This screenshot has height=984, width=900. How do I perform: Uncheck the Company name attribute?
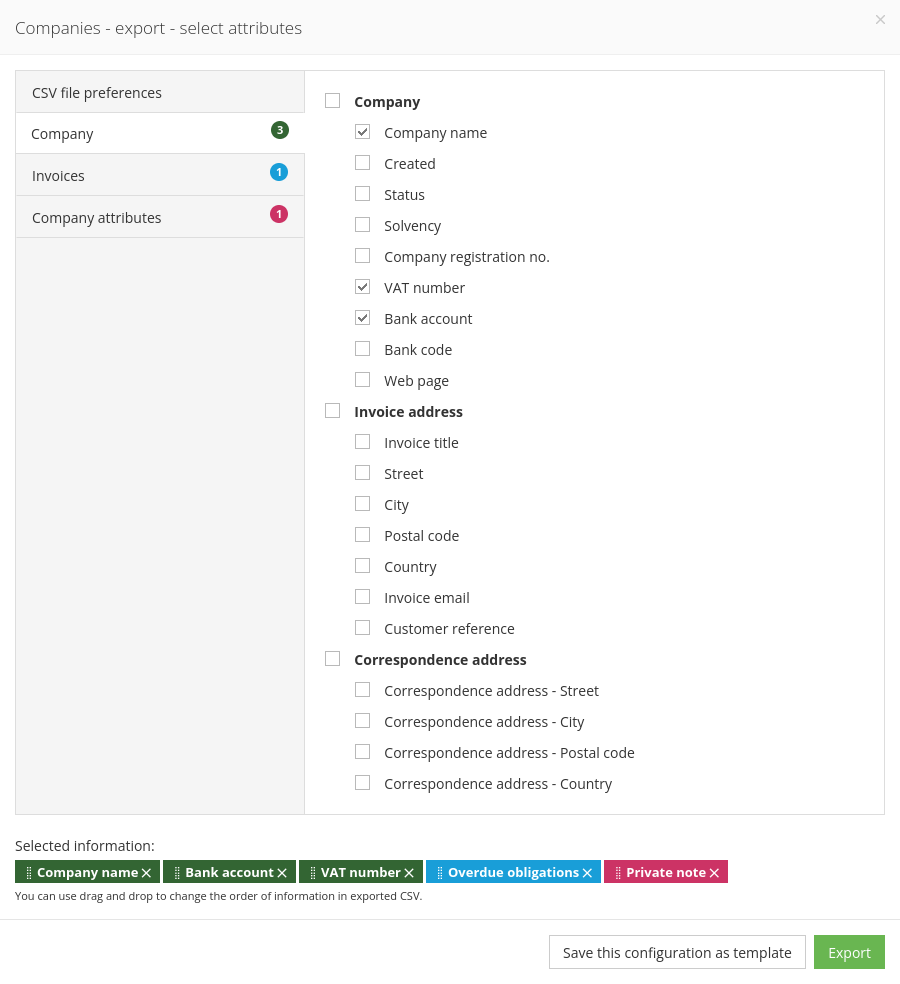tap(362, 131)
